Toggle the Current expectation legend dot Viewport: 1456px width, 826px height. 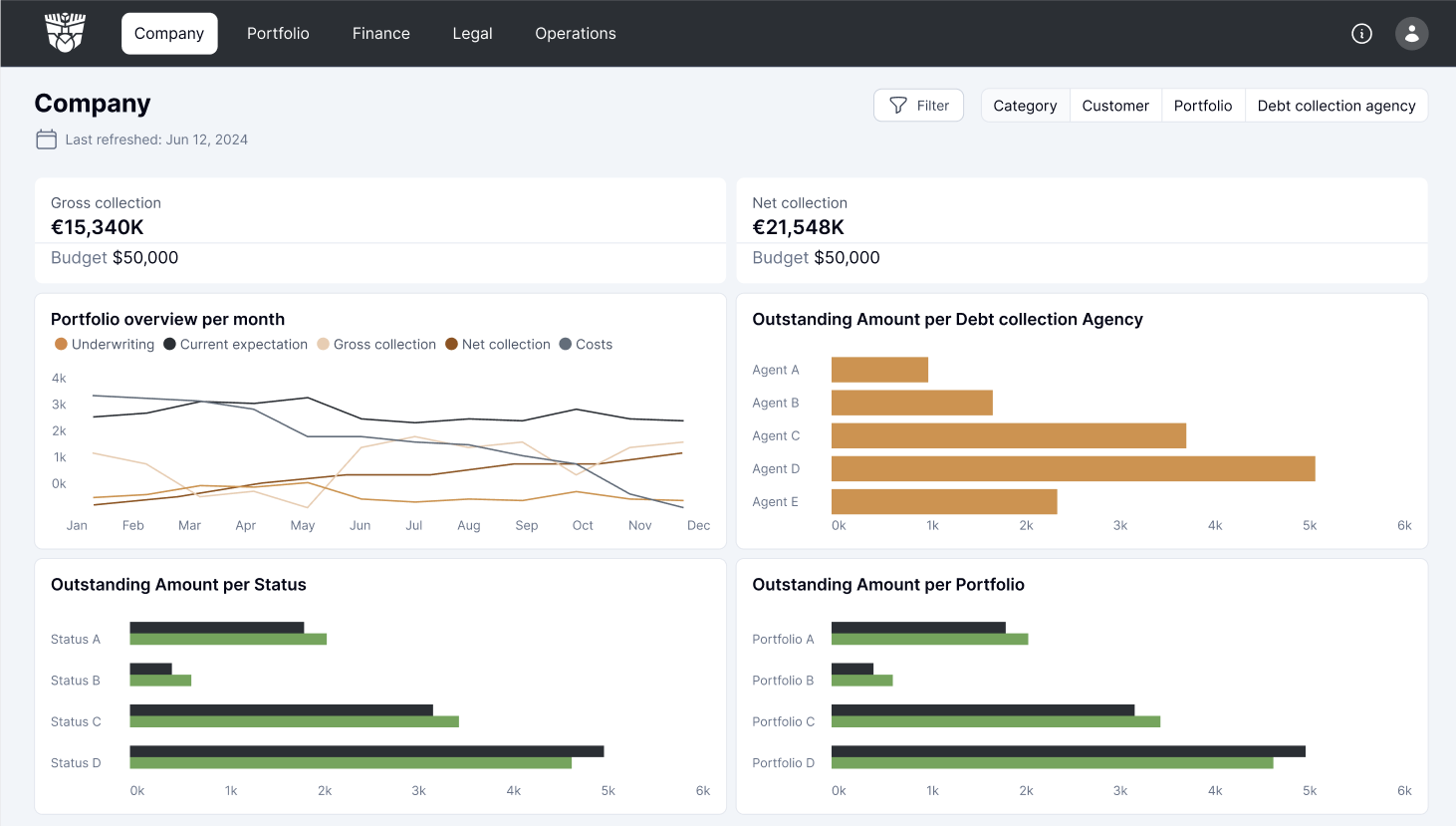click(x=169, y=344)
